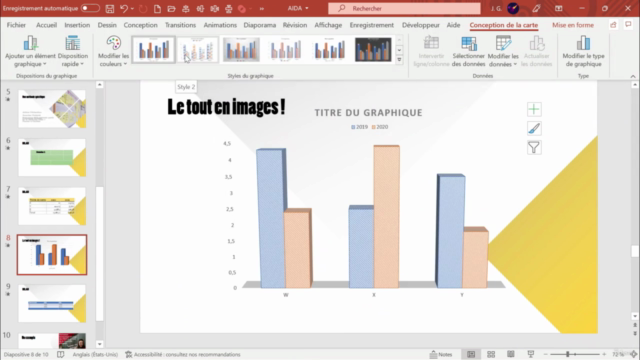Collapse the ribbon with the chevron
Viewport: 640px width, 360px height.
[x=633, y=76]
